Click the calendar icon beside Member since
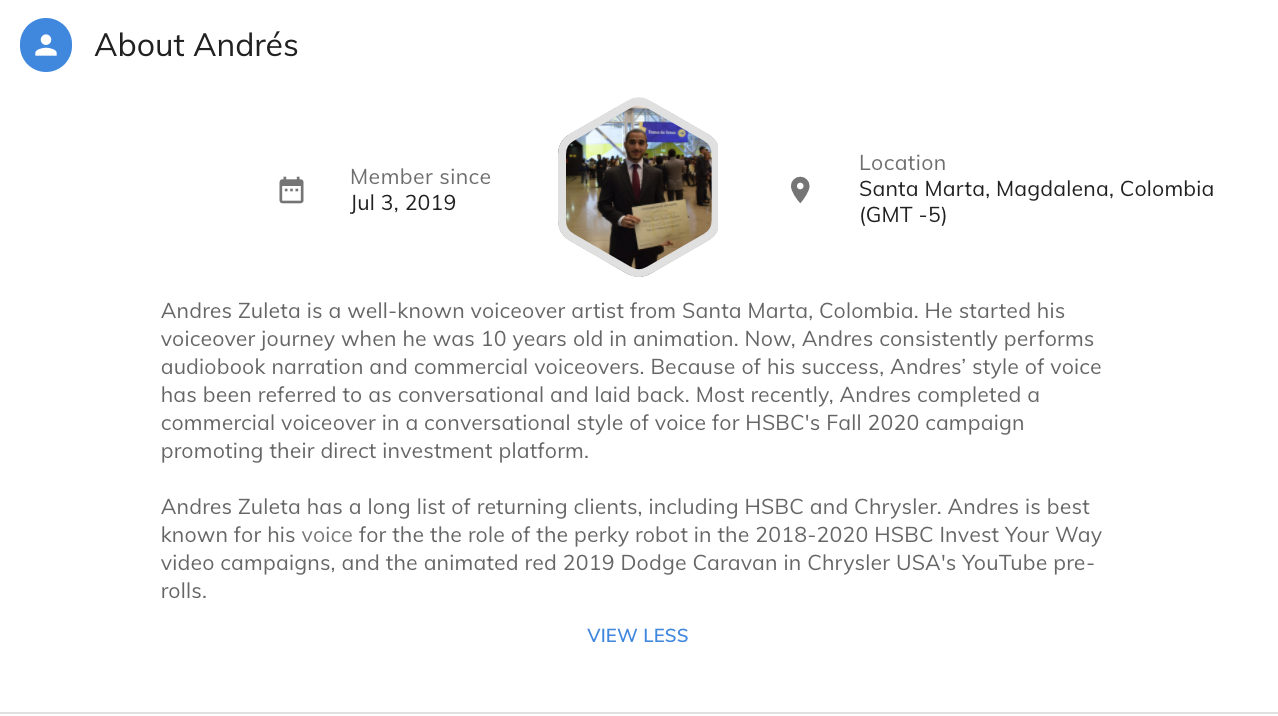This screenshot has height=716, width=1278. (x=291, y=190)
